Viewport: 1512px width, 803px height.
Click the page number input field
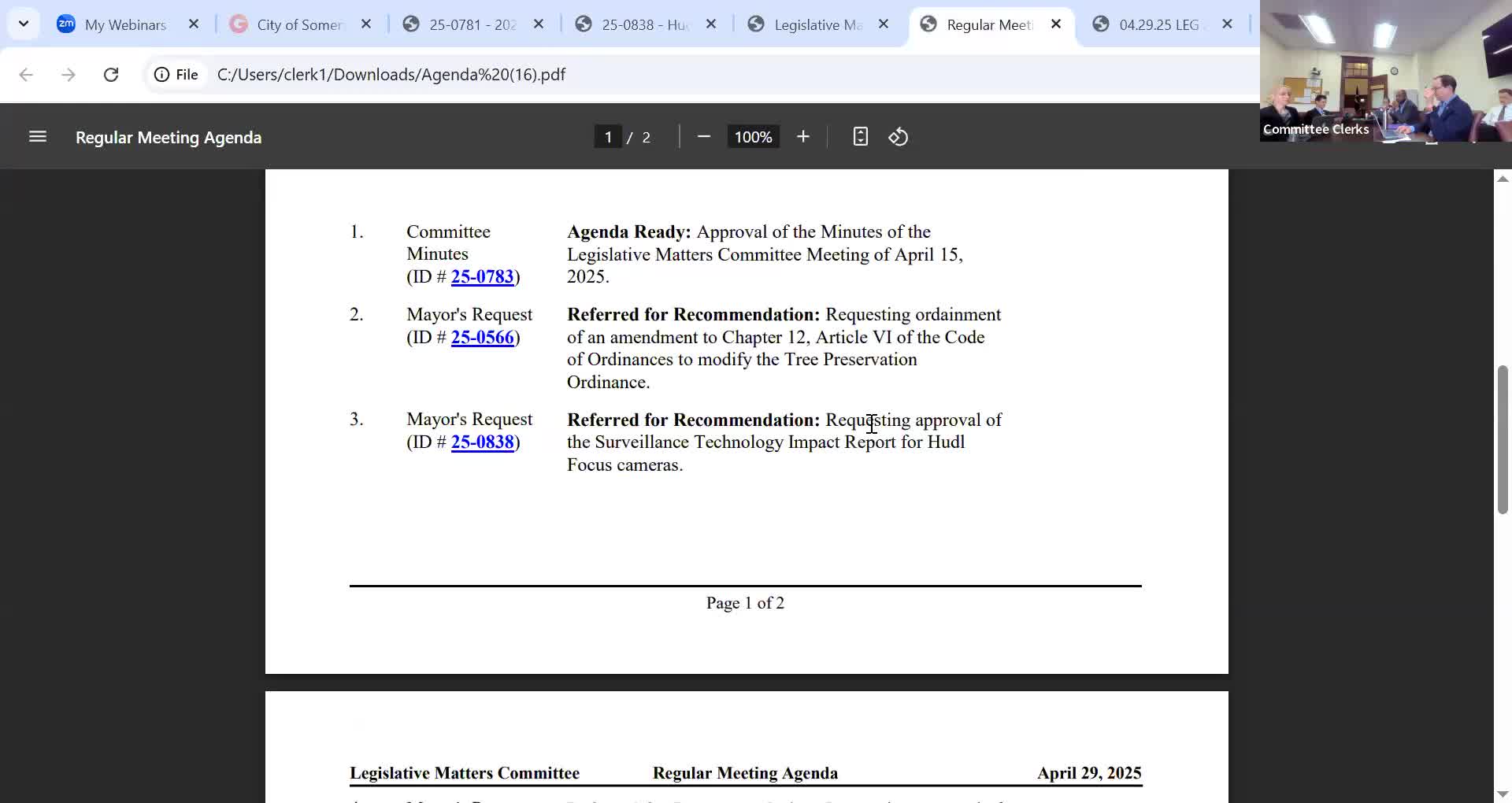[x=608, y=137]
